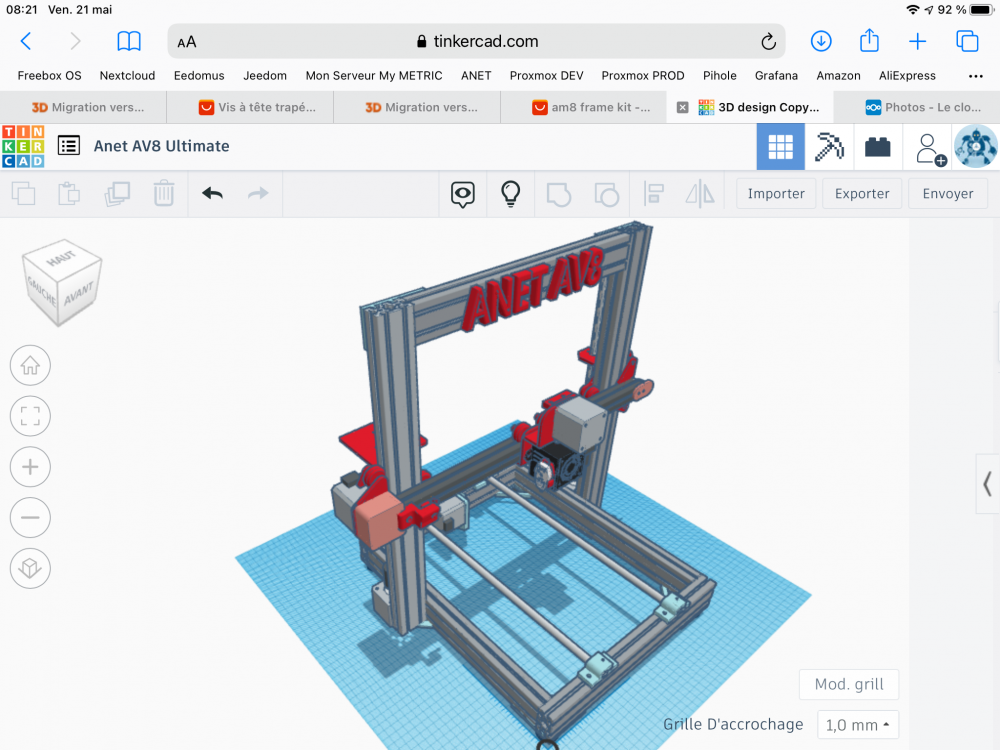Open the Pihole bookmark
The height and width of the screenshot is (750, 1000).
[719, 75]
